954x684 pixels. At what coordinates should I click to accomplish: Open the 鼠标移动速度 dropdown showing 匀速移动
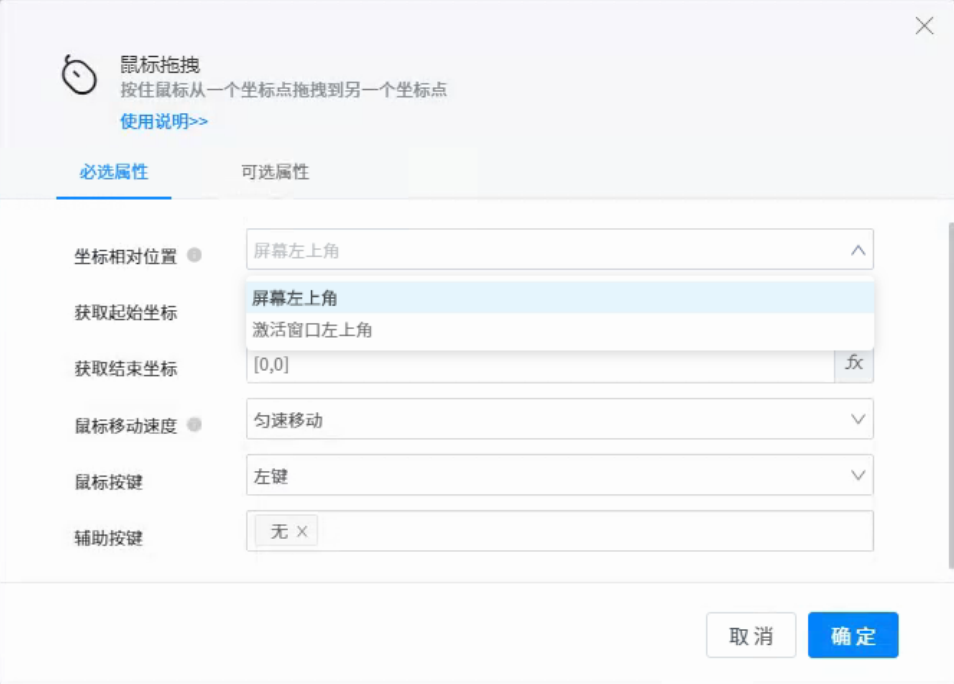click(x=559, y=420)
